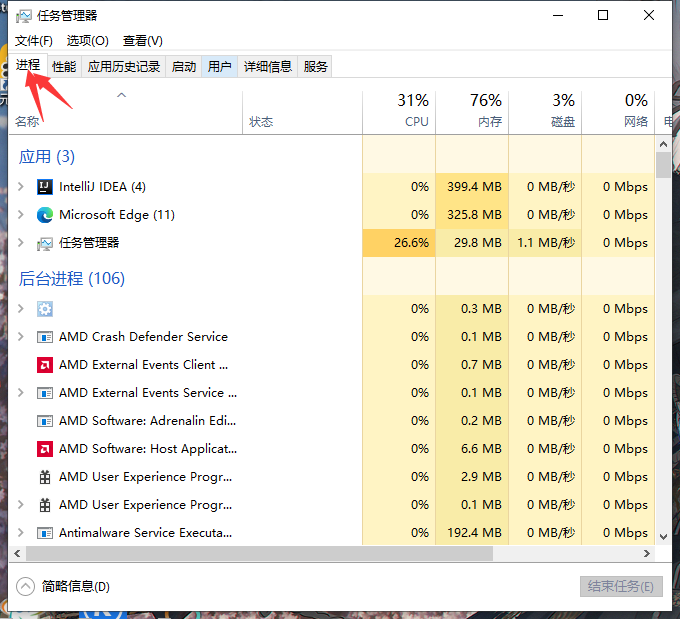Screen dimensions: 680x619
Task: Open the 文件(F) menu
Action: [34, 41]
